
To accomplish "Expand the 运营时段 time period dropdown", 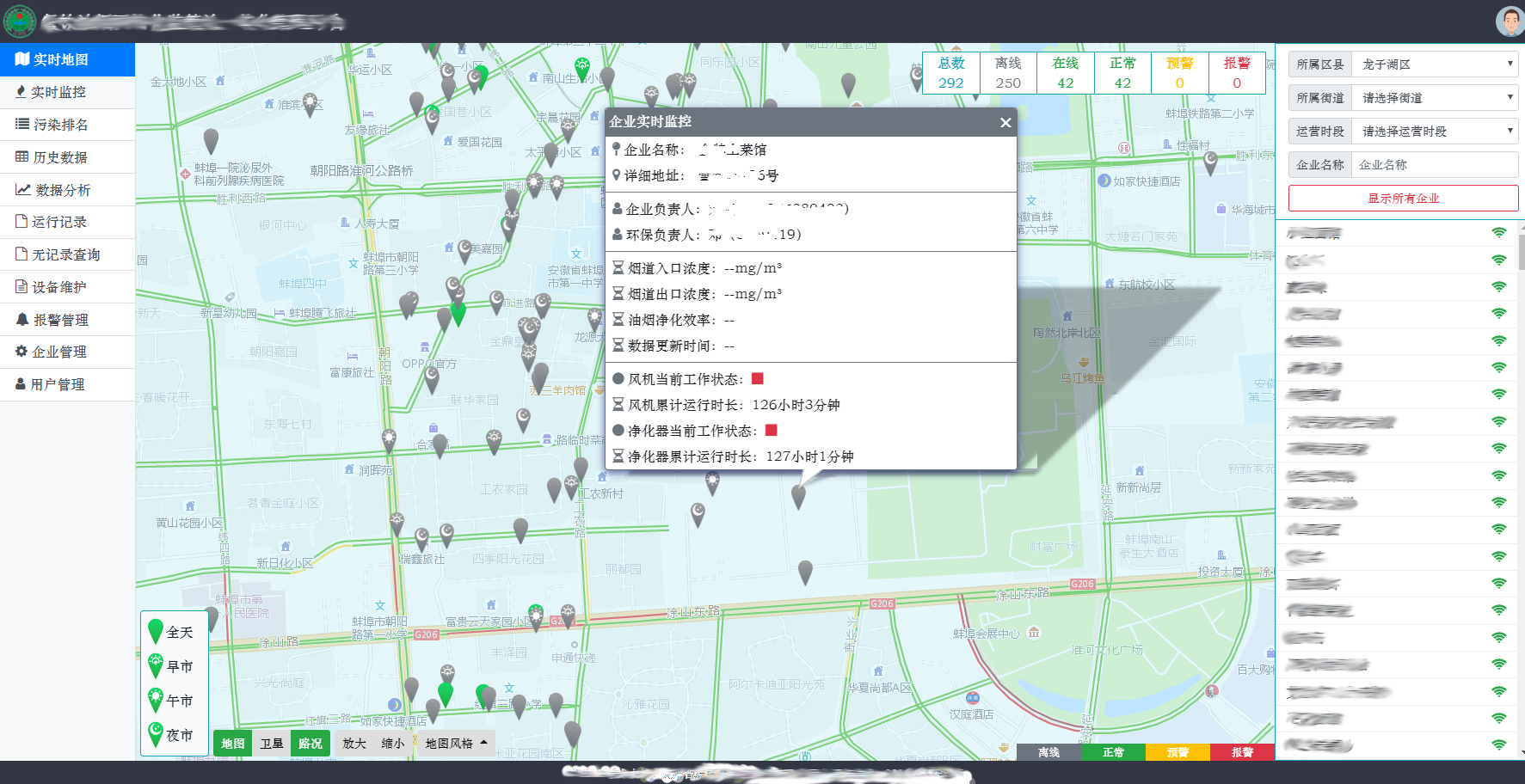I will click(1433, 131).
